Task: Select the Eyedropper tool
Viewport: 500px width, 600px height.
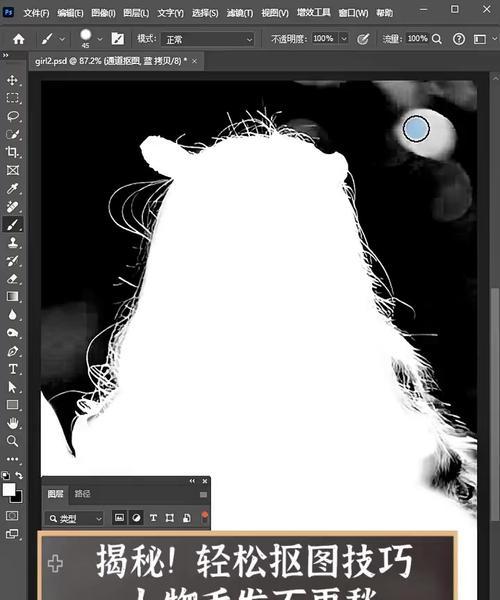Action: click(12, 188)
